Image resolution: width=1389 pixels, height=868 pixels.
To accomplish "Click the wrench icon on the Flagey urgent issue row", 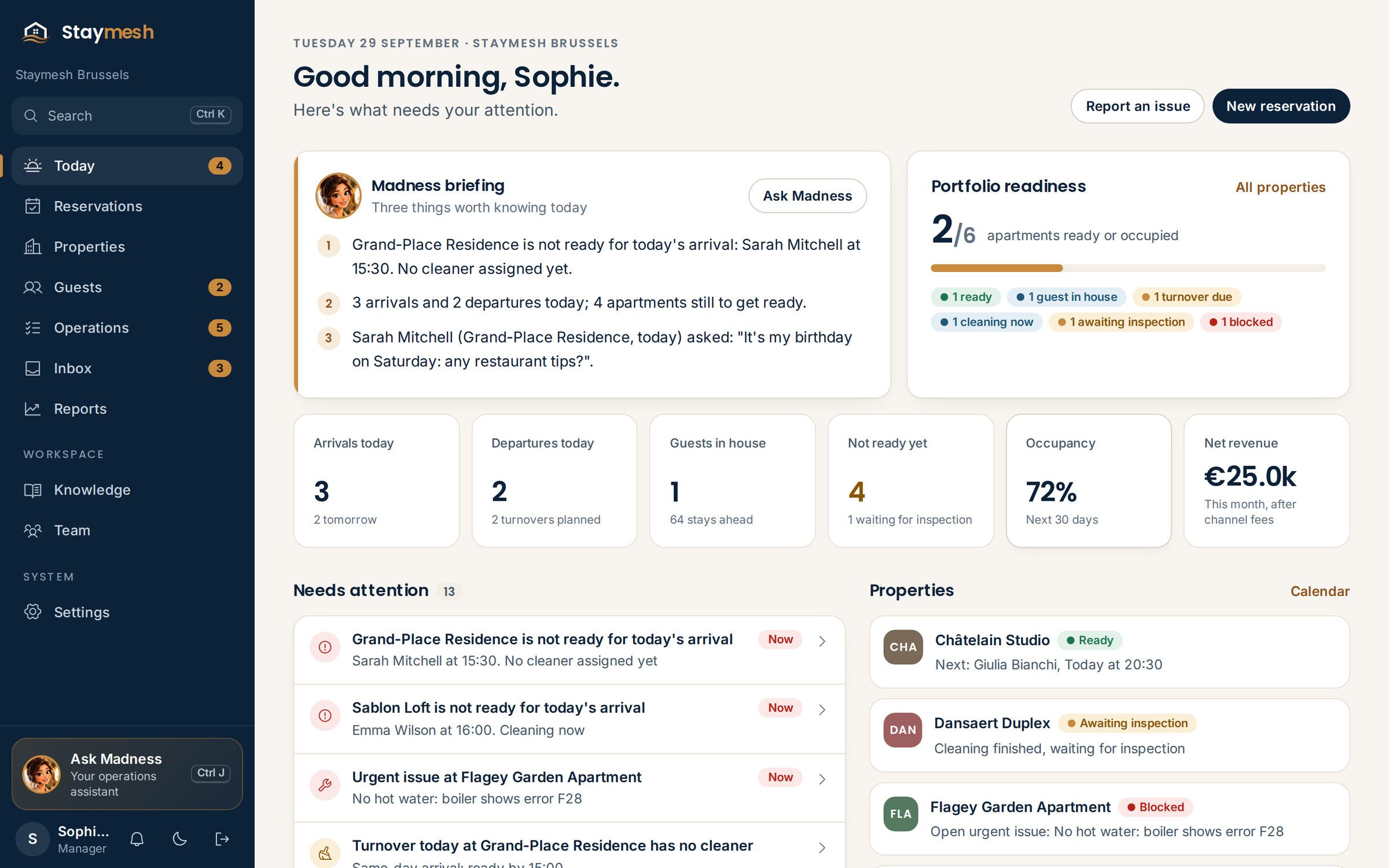I will point(325,785).
